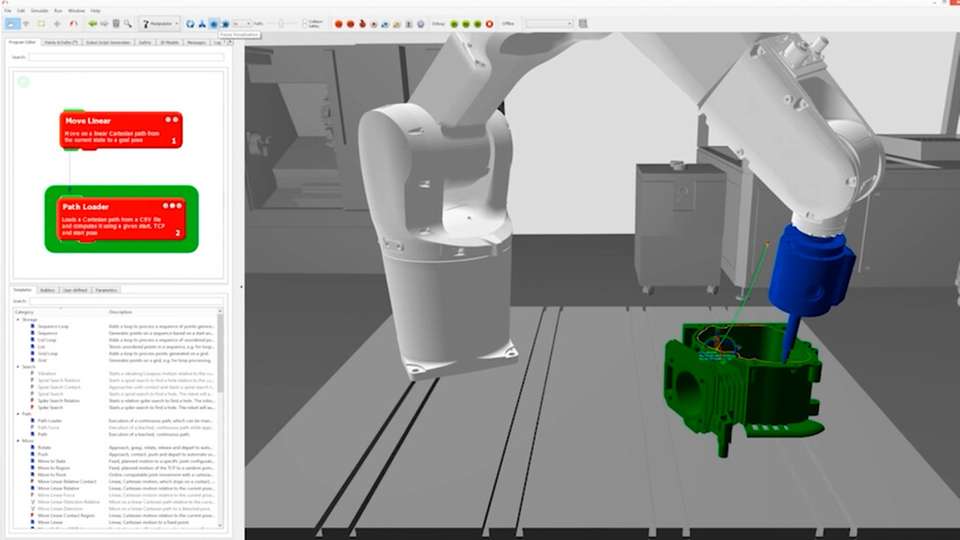Select the Move Linear program block
Viewport: 960px width, 540px height.
click(x=121, y=130)
